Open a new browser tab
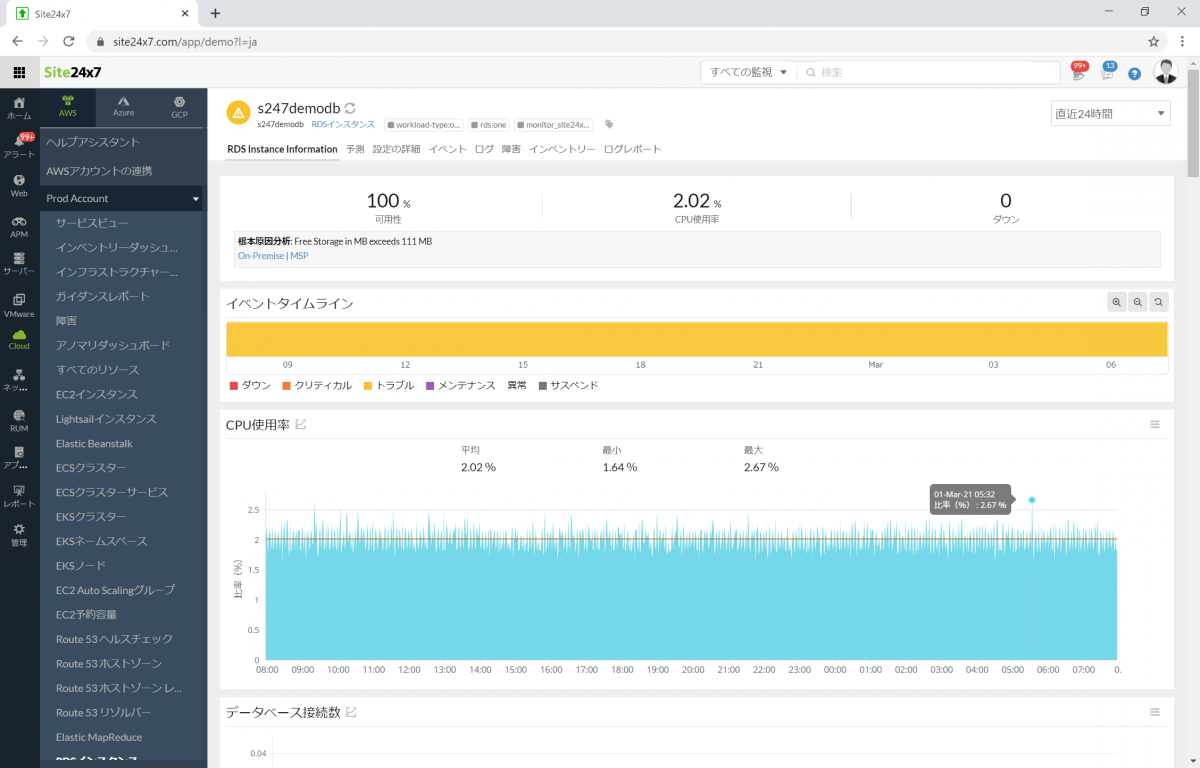Image resolution: width=1200 pixels, height=768 pixels. [215, 13]
